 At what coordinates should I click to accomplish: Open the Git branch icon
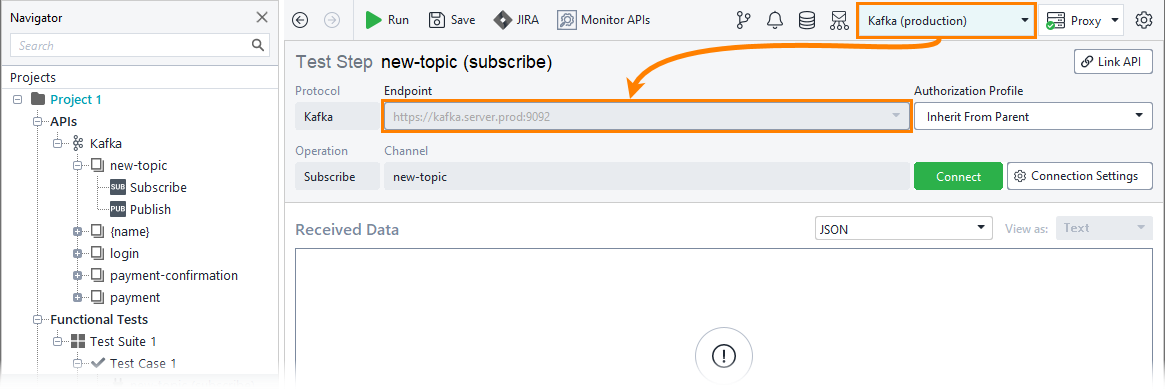click(743, 20)
